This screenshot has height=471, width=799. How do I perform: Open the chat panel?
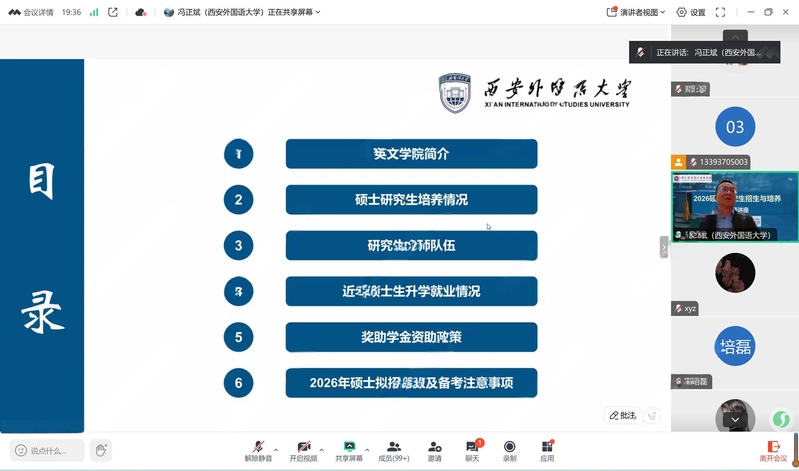pos(472,450)
